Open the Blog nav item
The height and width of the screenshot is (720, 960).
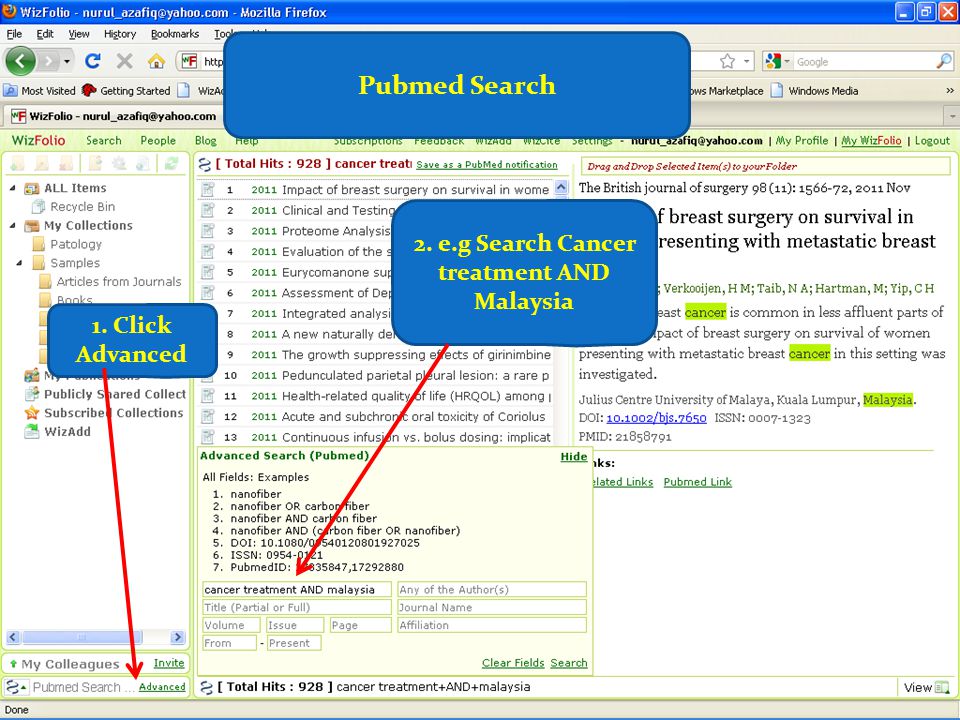(x=206, y=140)
